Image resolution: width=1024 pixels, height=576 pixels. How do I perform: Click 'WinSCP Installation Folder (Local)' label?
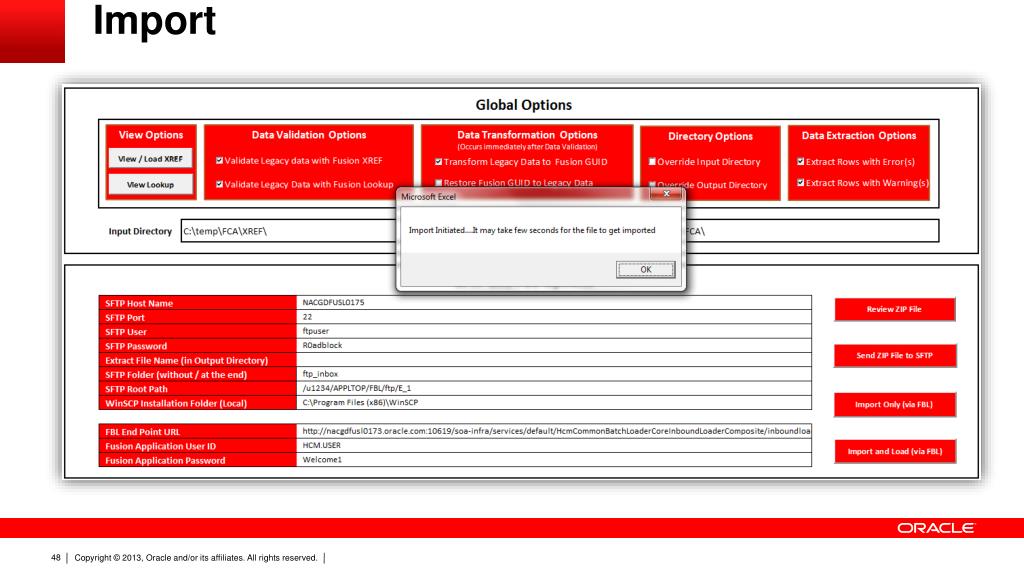click(176, 404)
